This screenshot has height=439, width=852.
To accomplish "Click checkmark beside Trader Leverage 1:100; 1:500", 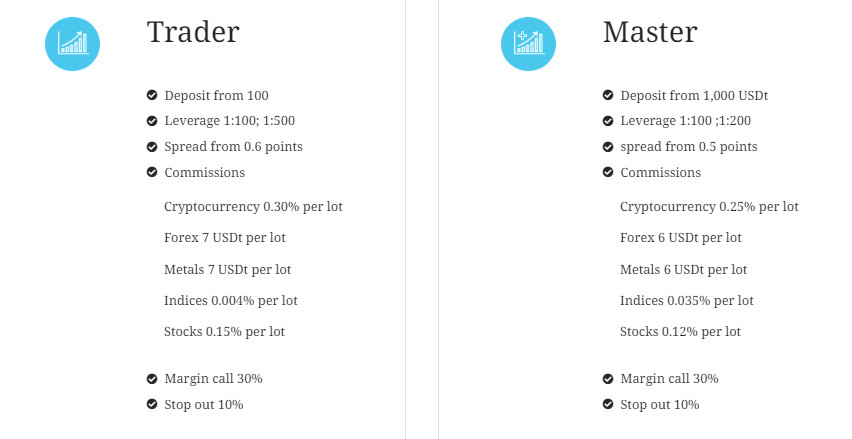I will 152,121.
